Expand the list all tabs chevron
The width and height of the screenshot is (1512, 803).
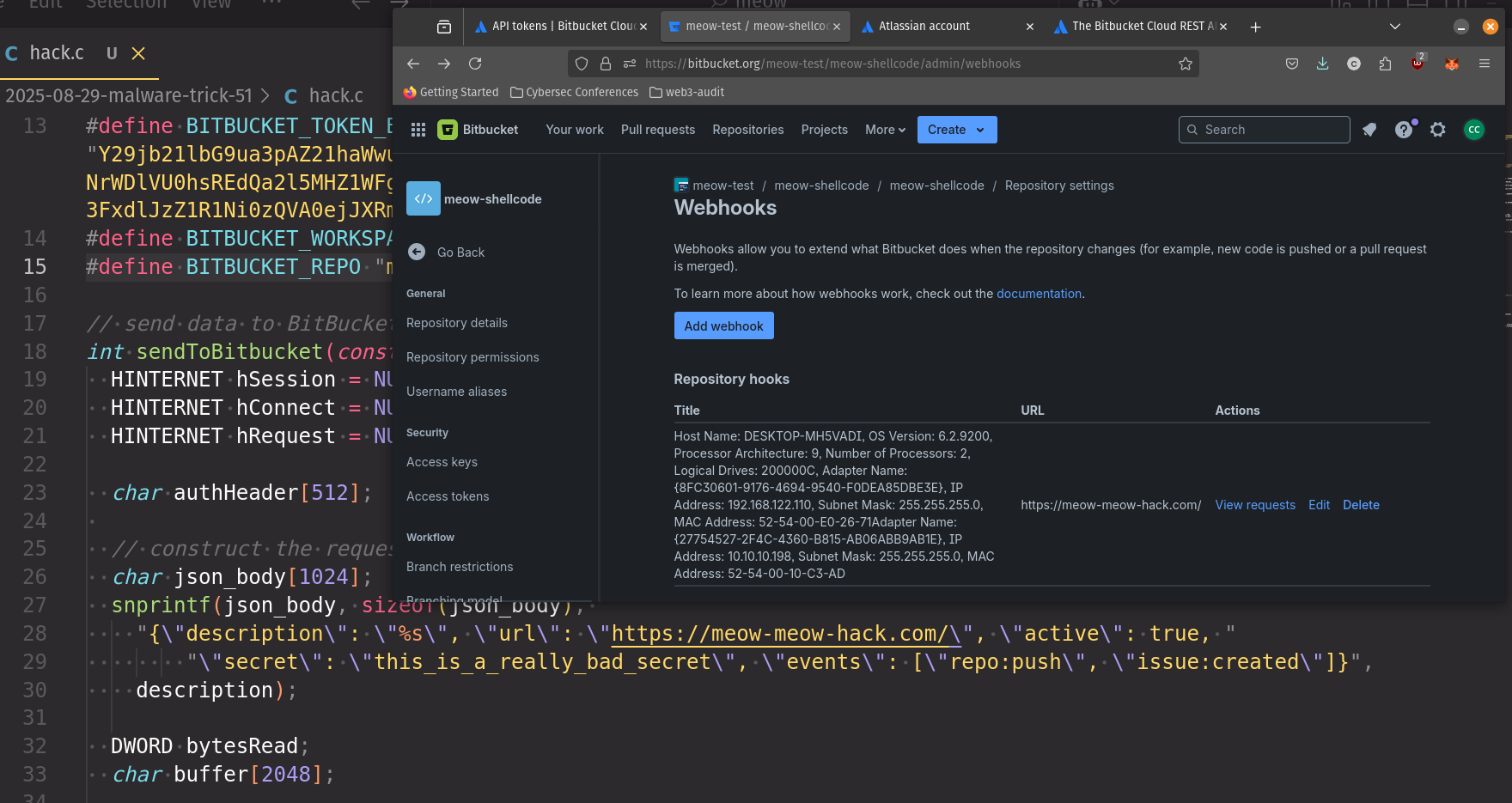pos(1395,27)
